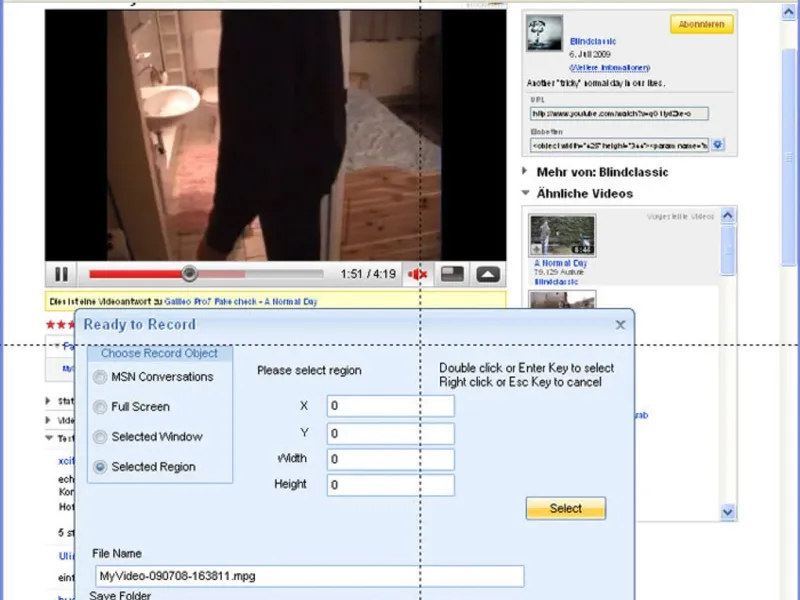
Task: Toggle the video player size mode icon
Action: pos(453,274)
